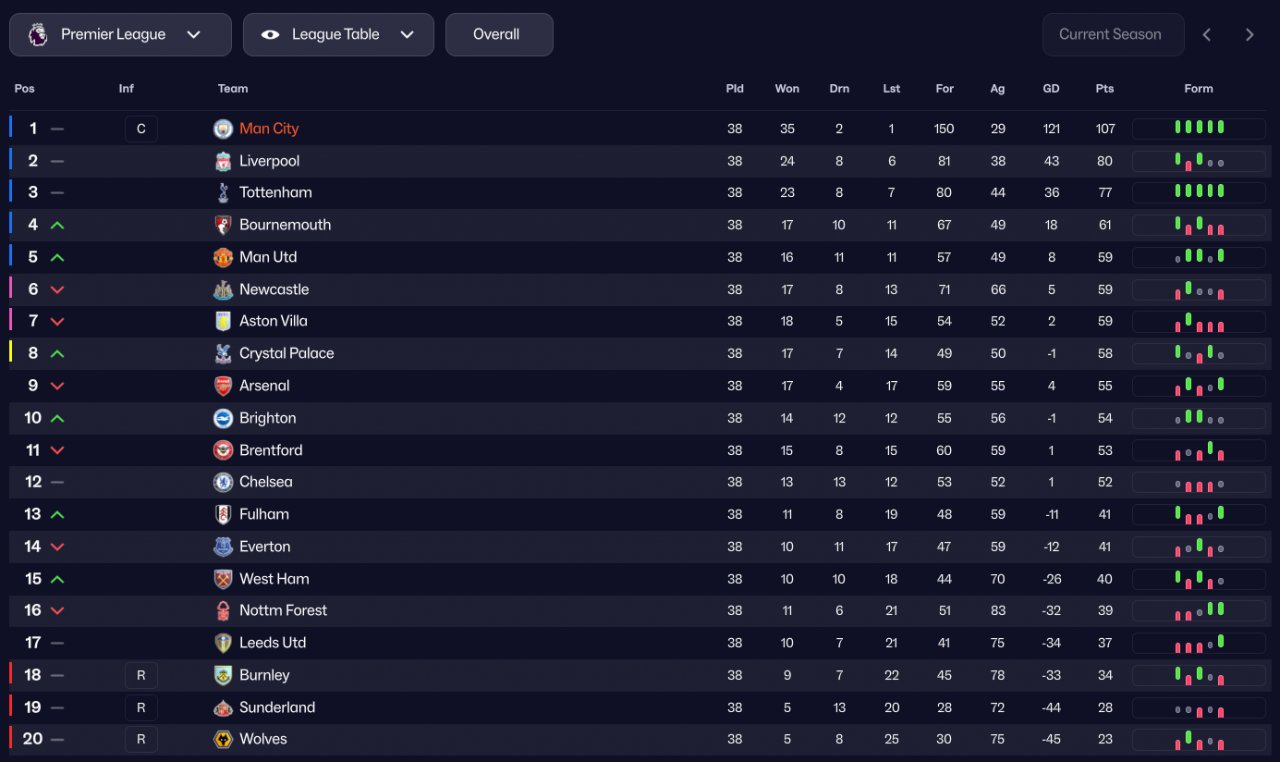Sort table by GD column header
The width and height of the screenshot is (1280, 762).
click(x=1051, y=89)
